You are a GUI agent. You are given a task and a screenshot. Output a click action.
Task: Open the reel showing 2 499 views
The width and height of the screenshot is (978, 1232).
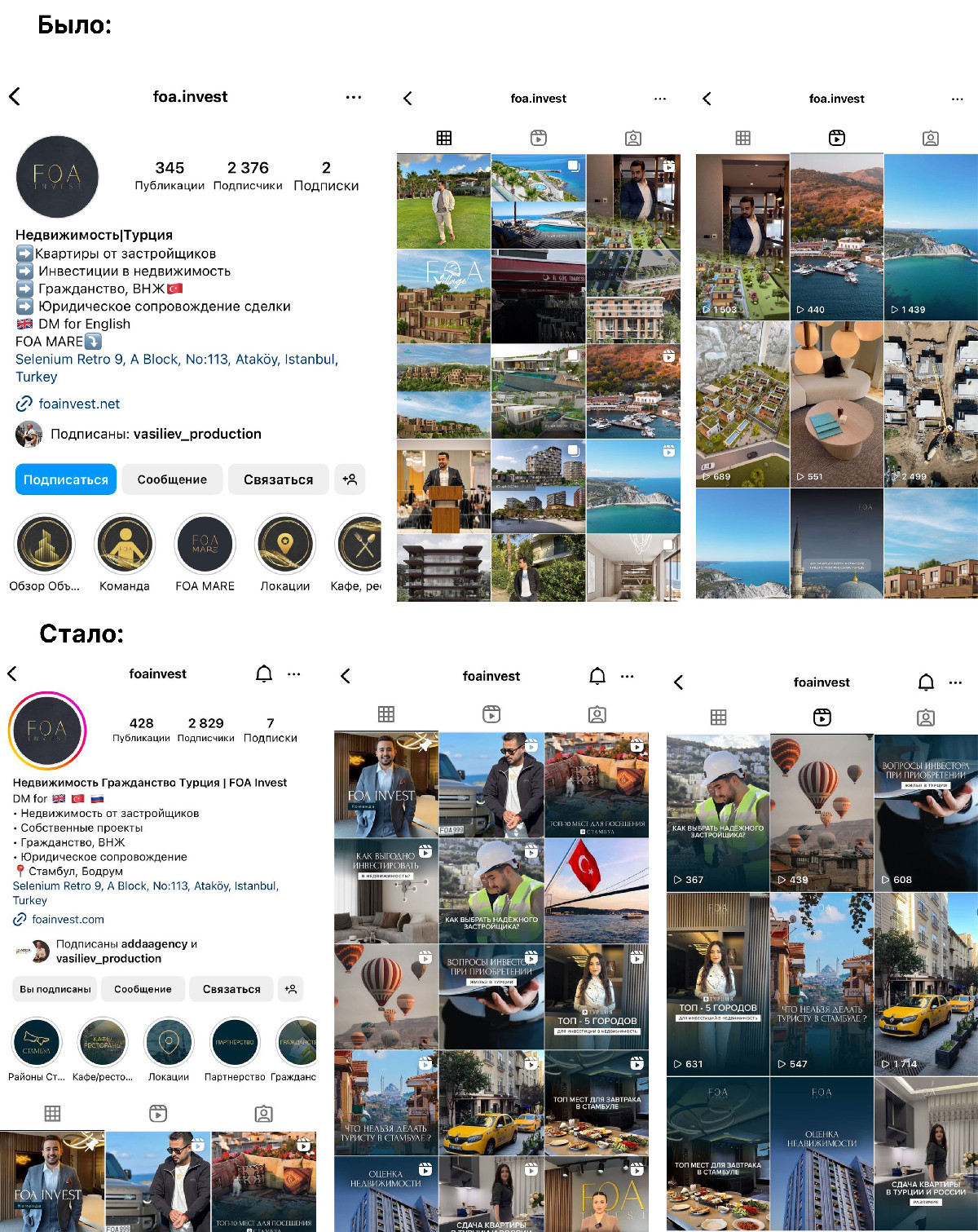[931, 404]
